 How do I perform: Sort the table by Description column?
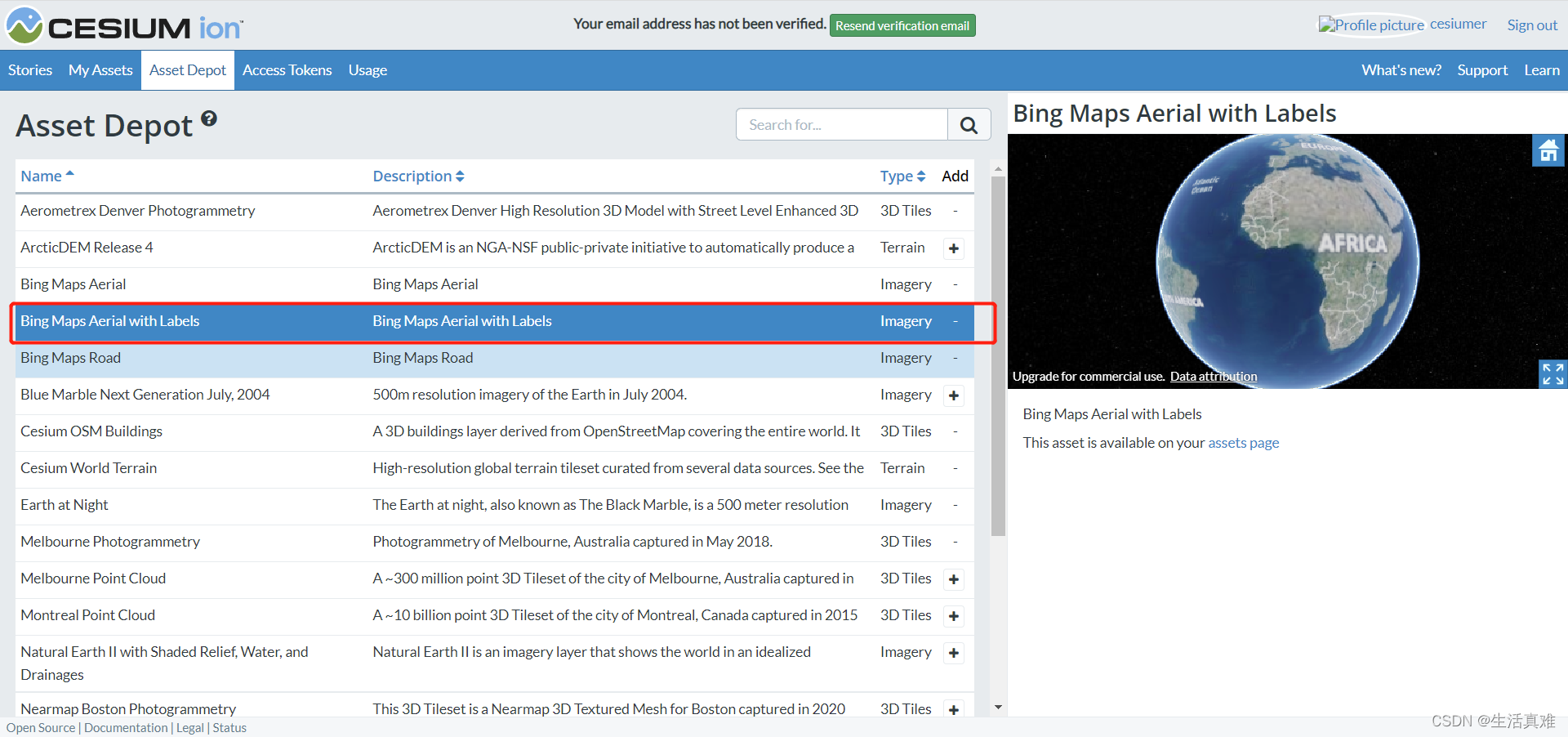click(418, 176)
